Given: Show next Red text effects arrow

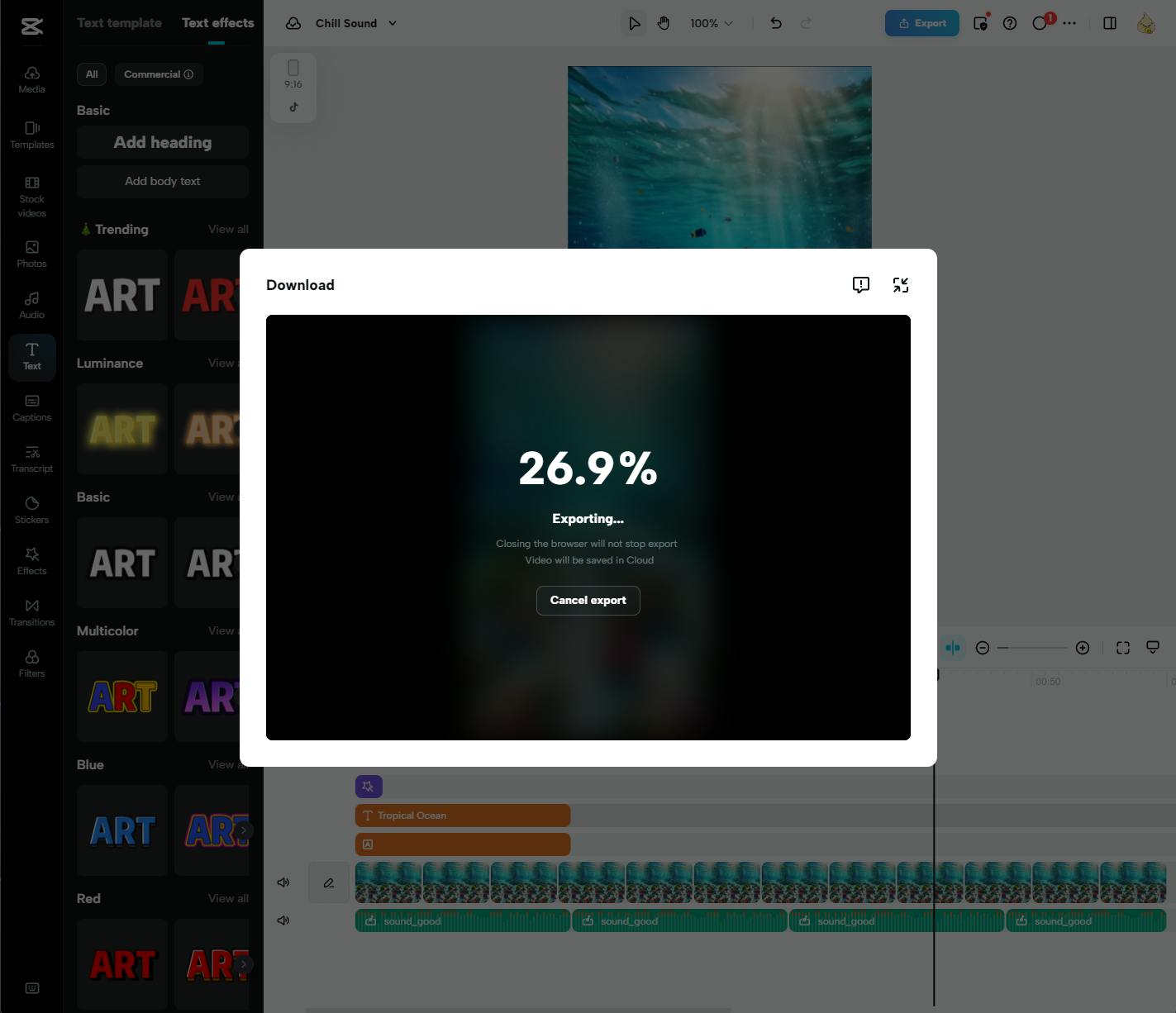Looking at the screenshot, I should [244, 964].
